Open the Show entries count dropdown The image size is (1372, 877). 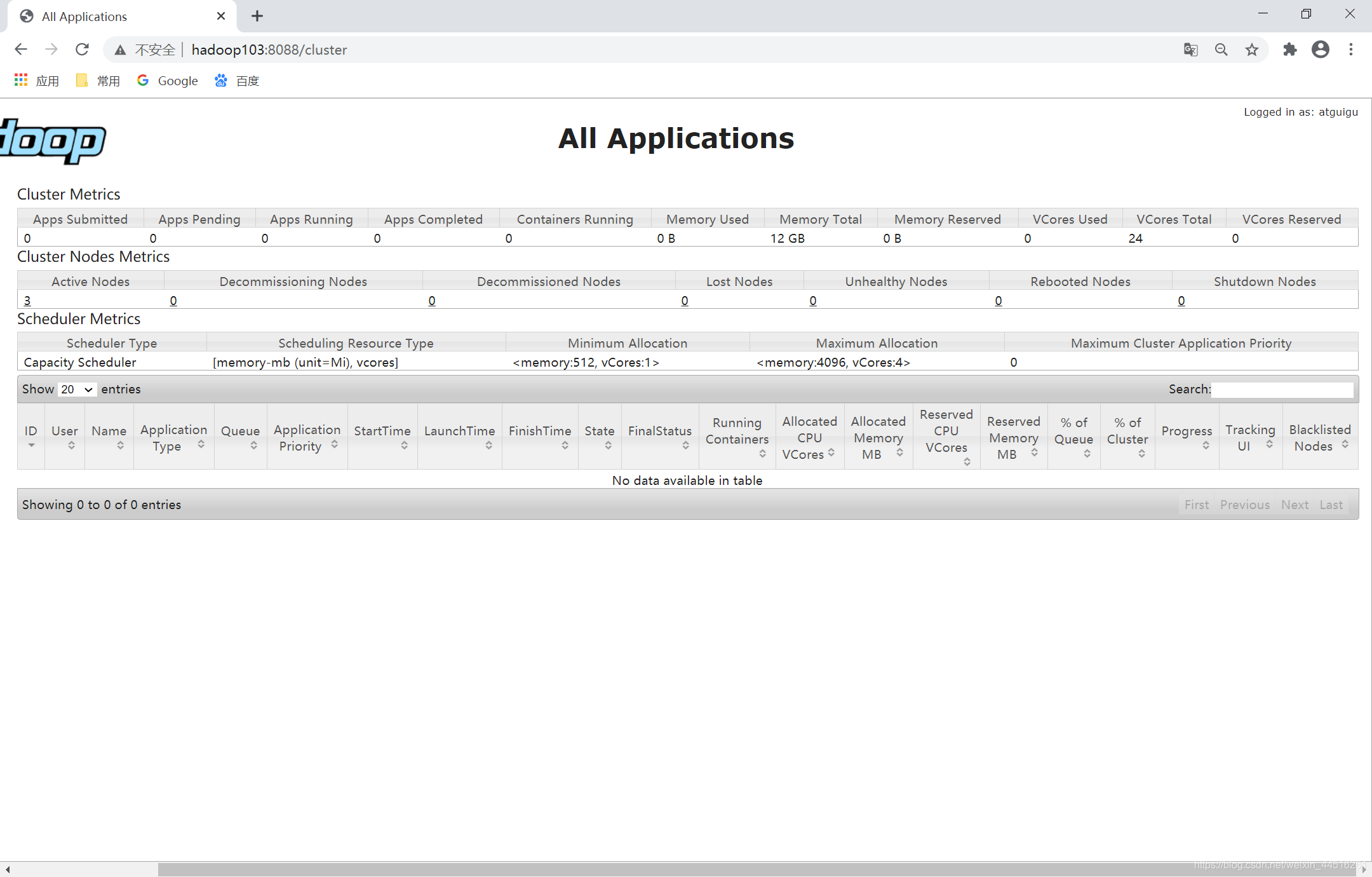click(x=77, y=389)
